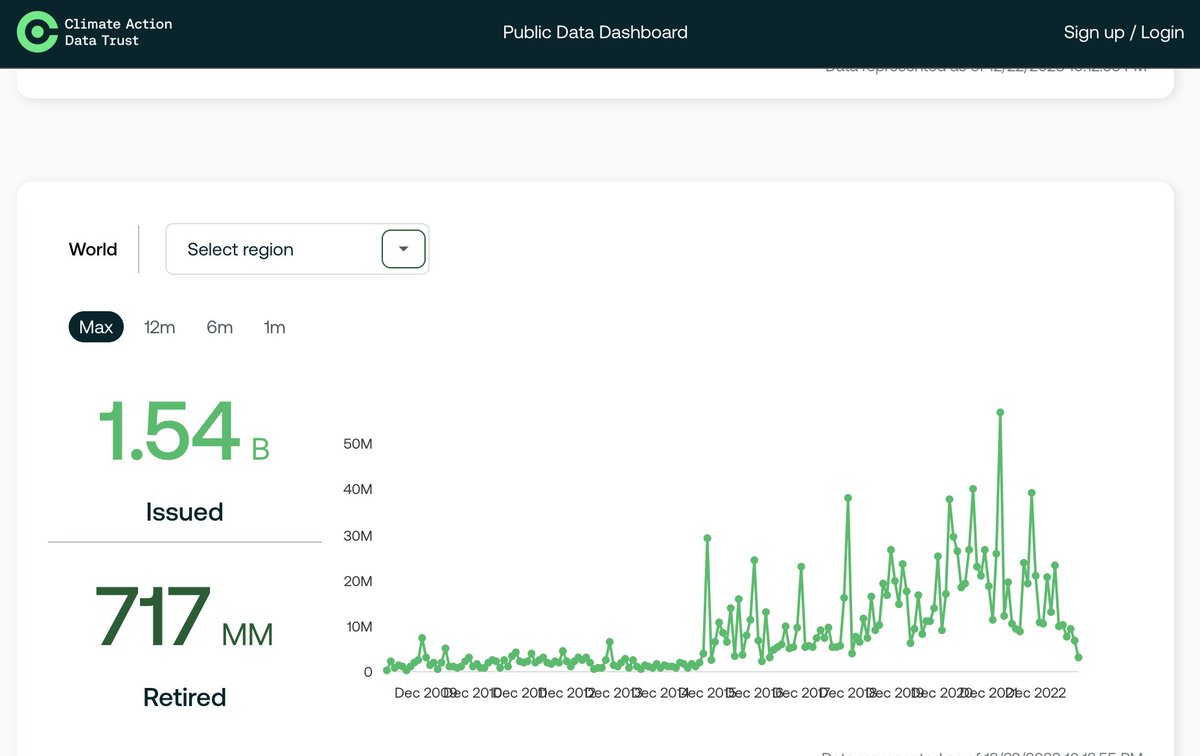1200x756 pixels.
Task: Select the 12m time range
Action: click(159, 326)
